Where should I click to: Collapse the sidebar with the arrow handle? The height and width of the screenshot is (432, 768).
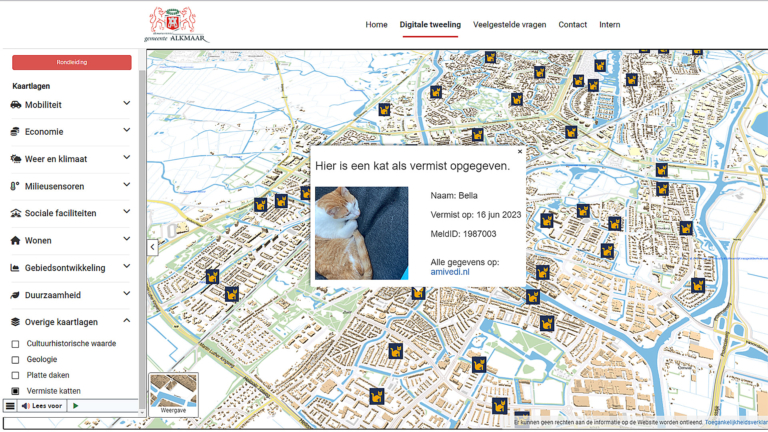[153, 246]
